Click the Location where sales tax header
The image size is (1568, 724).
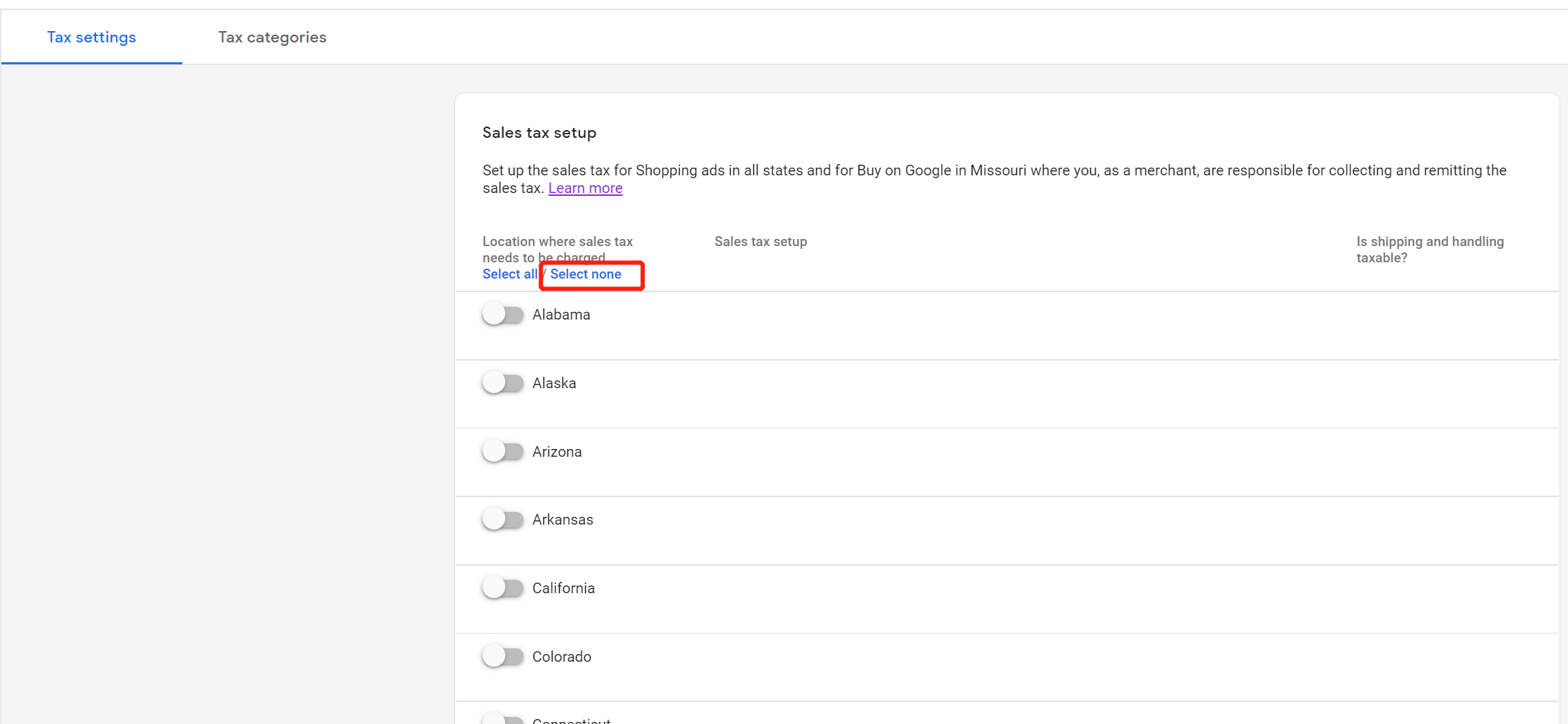558,242
